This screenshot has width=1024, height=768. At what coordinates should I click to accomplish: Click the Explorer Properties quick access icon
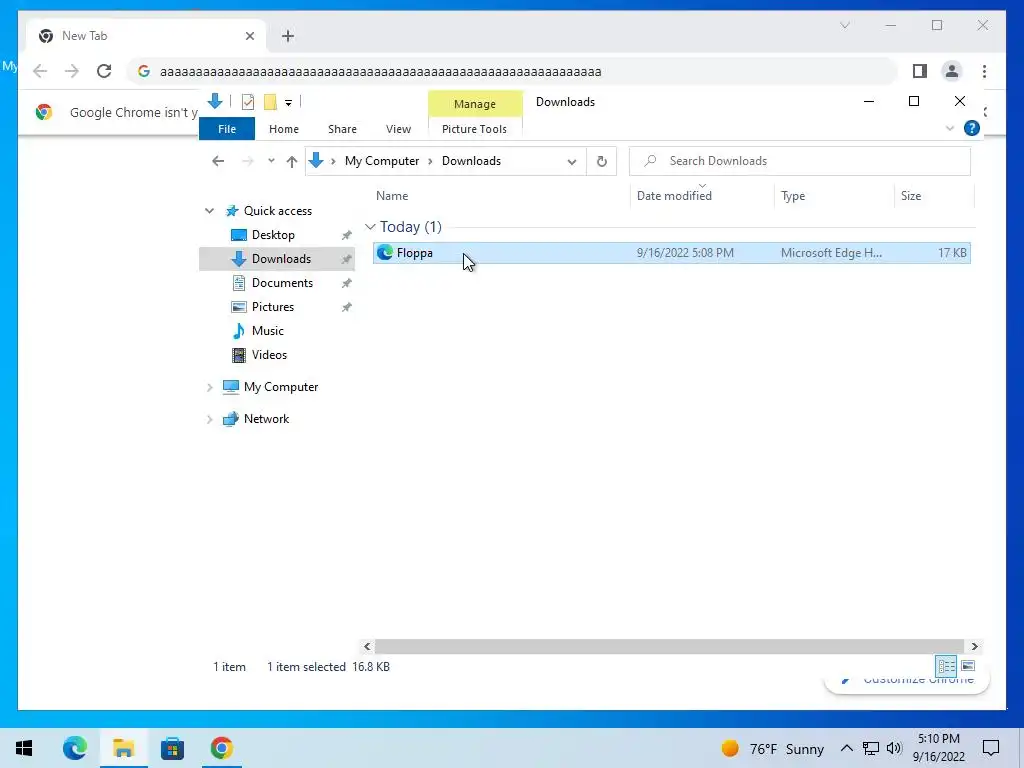tap(248, 102)
